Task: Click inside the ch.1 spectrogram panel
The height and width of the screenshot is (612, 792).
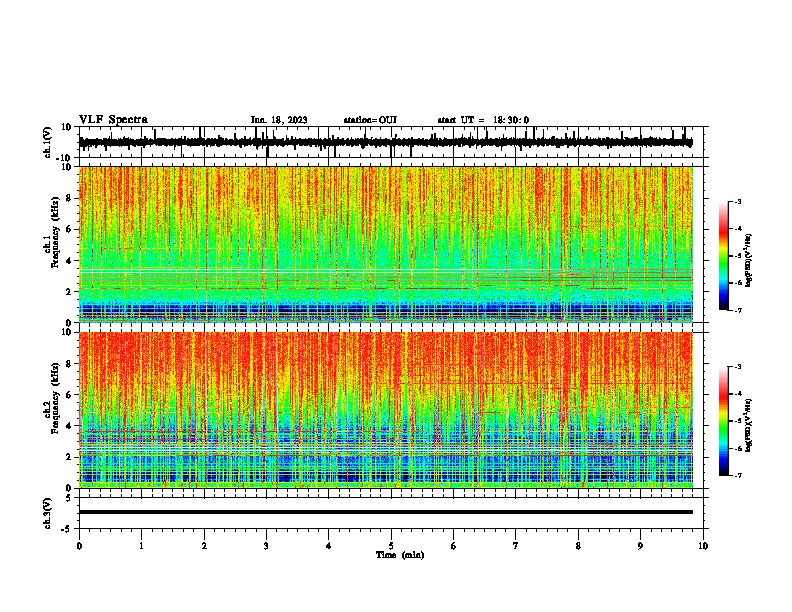Action: click(x=385, y=244)
